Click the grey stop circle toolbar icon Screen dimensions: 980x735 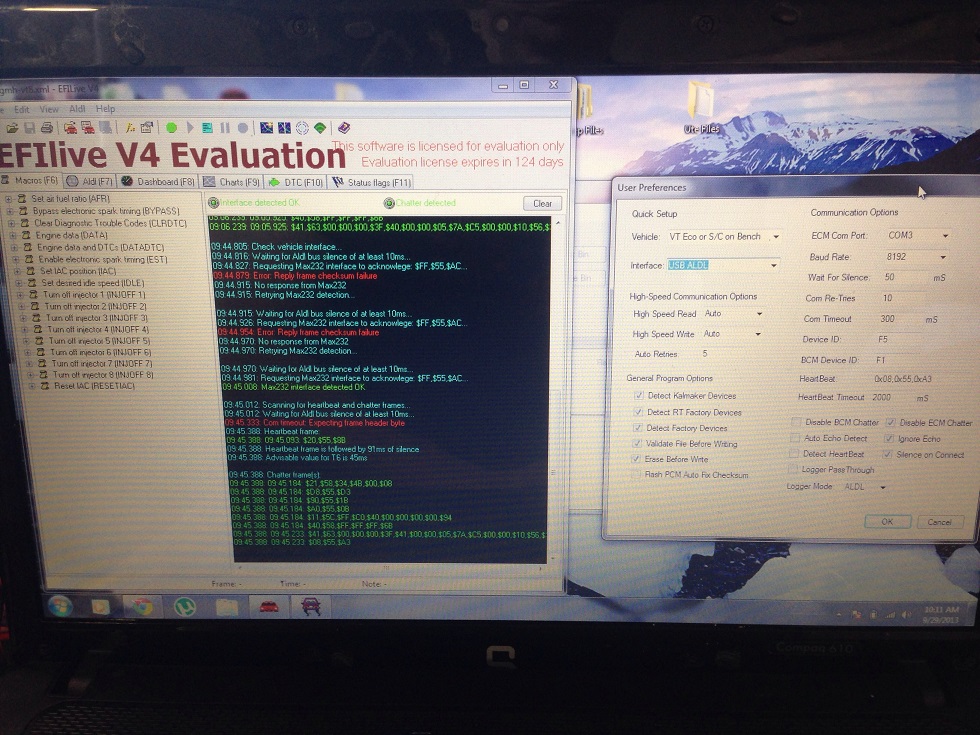tap(242, 128)
